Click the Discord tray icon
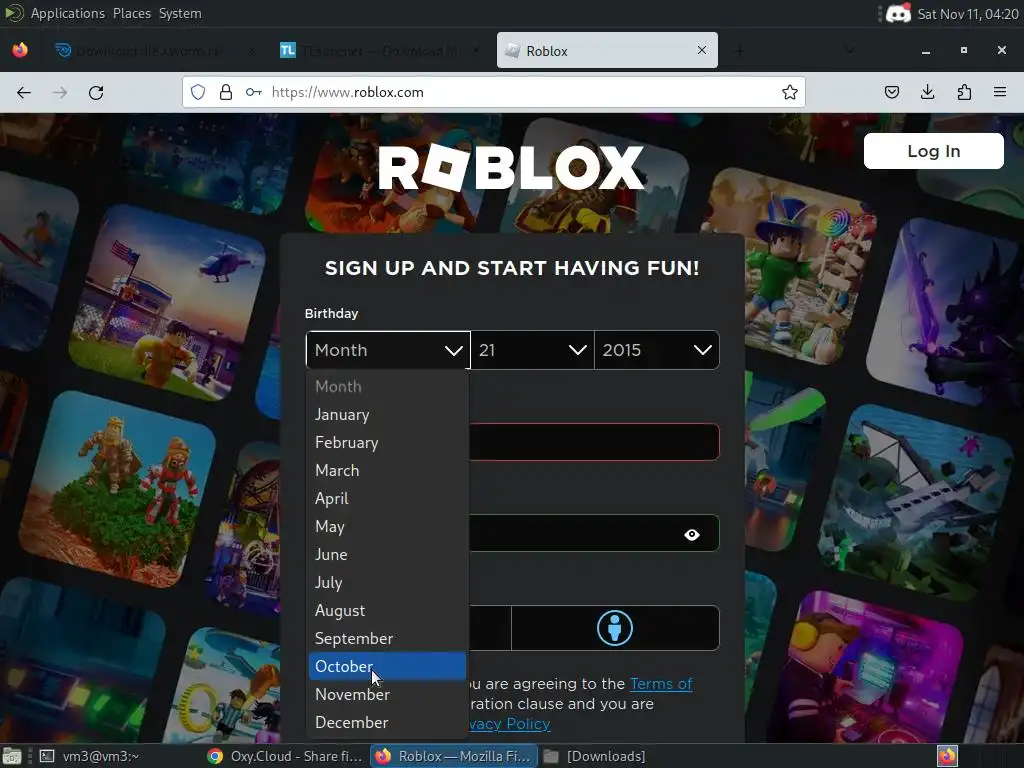This screenshot has width=1024, height=768. click(899, 13)
